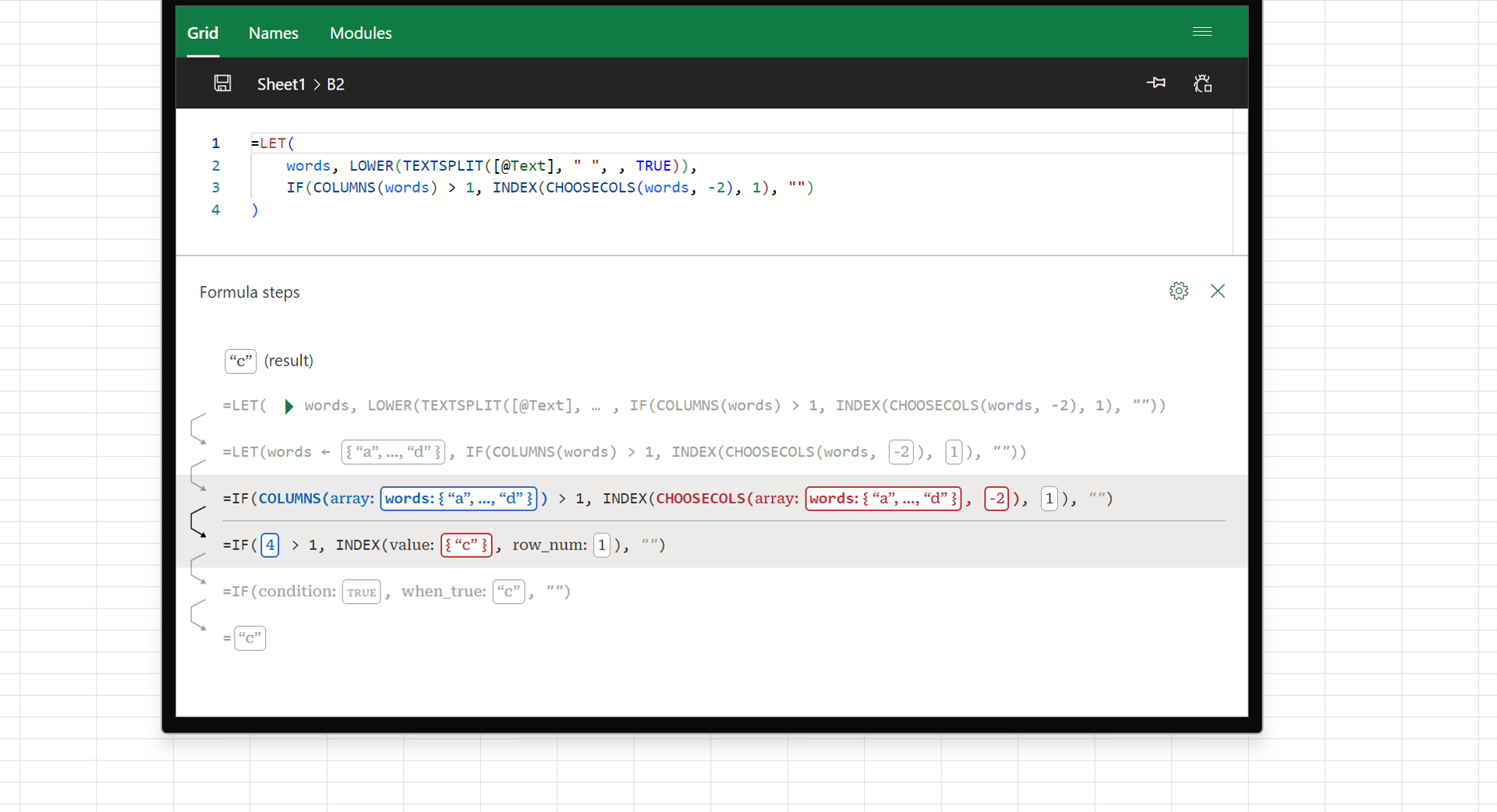Screen dimensions: 1497x812
Task: Switch to the Names tab
Action: coord(273,33)
